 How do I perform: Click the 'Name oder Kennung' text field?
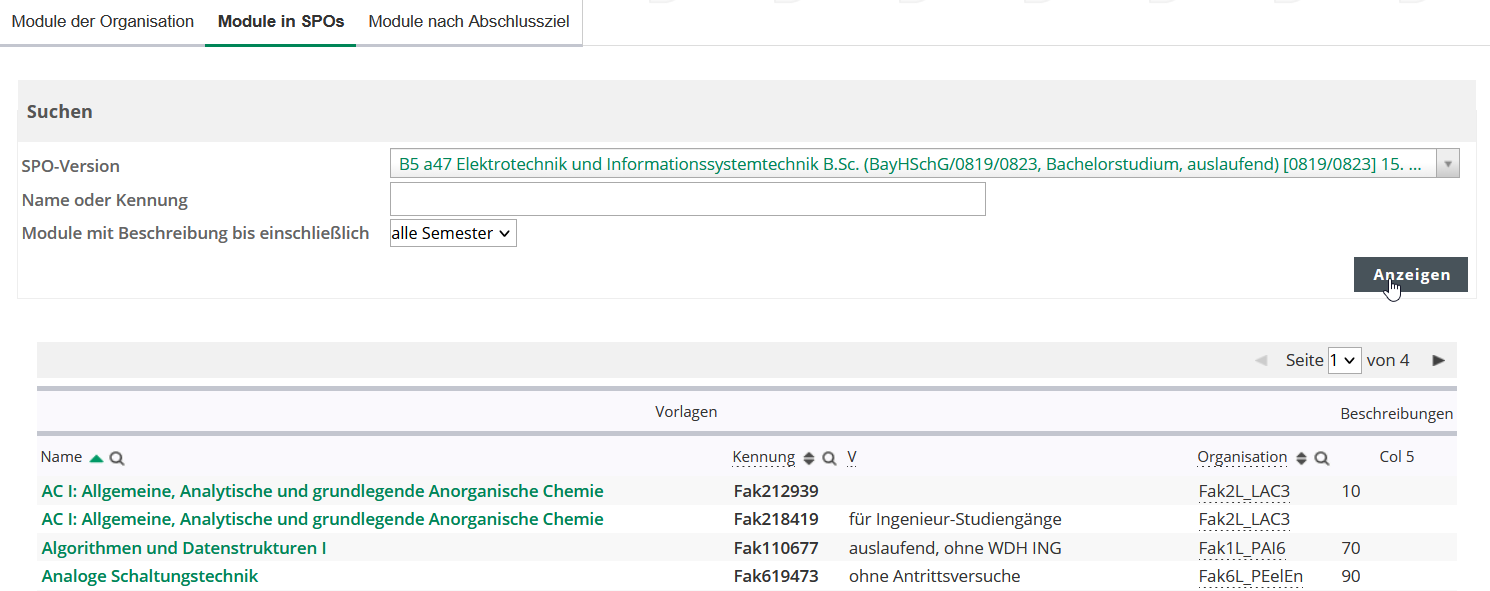(687, 199)
